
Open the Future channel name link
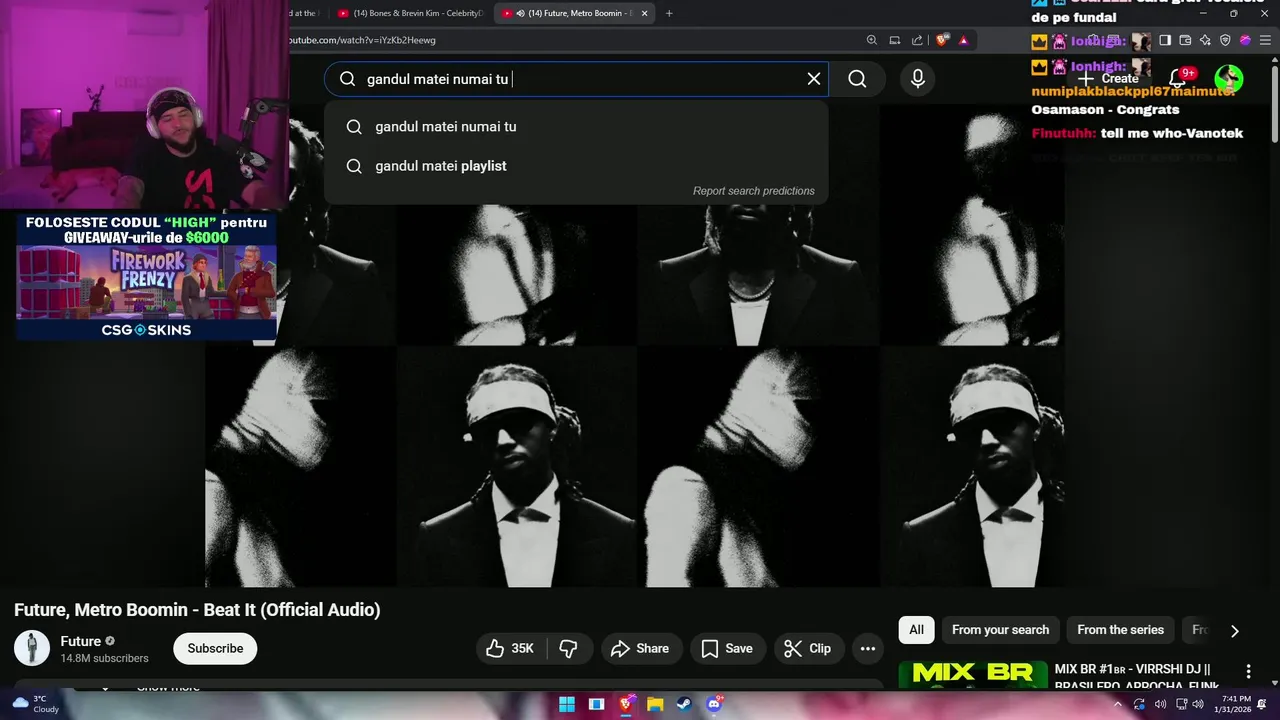point(81,642)
